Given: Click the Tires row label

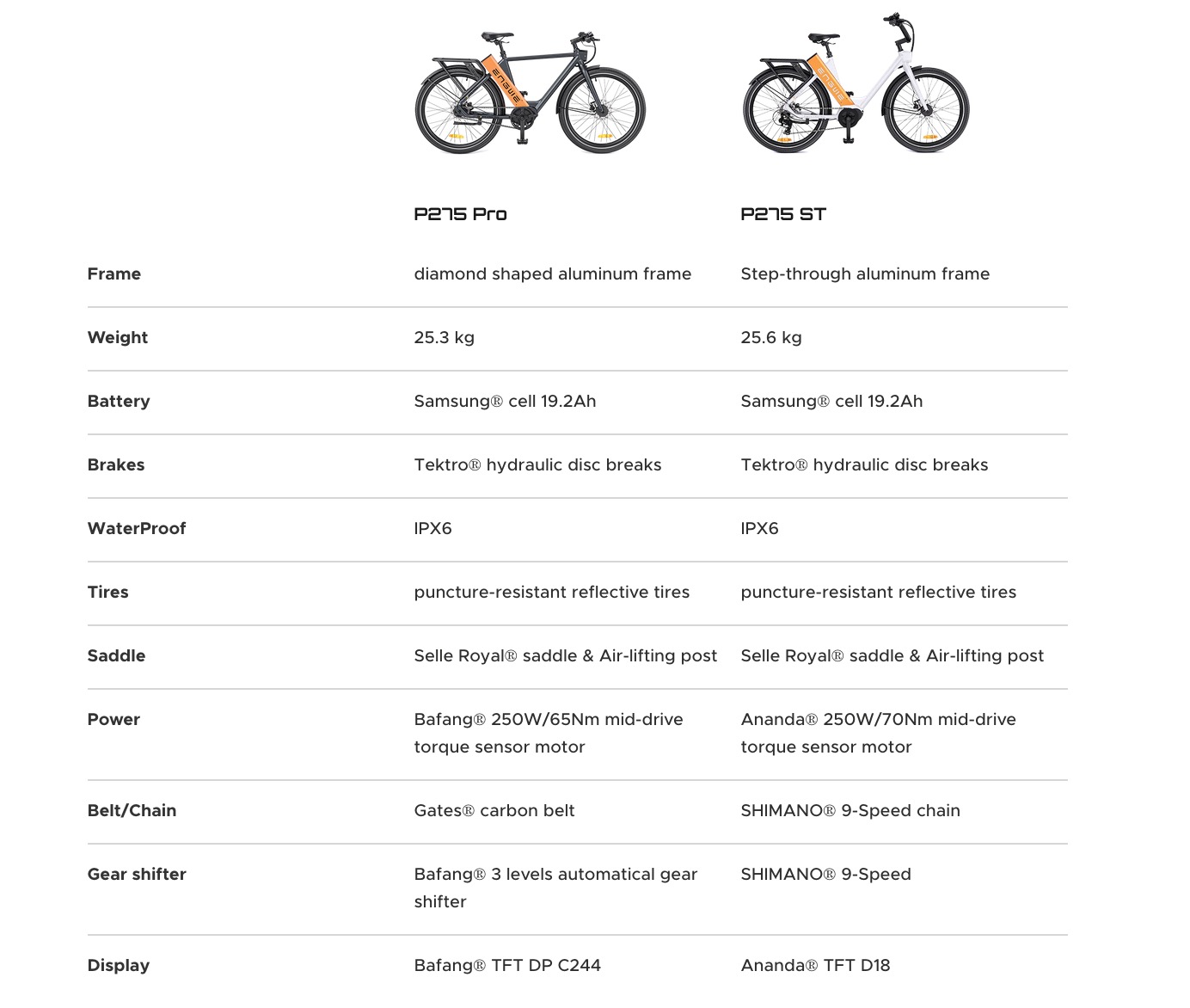Looking at the screenshot, I should point(107,592).
